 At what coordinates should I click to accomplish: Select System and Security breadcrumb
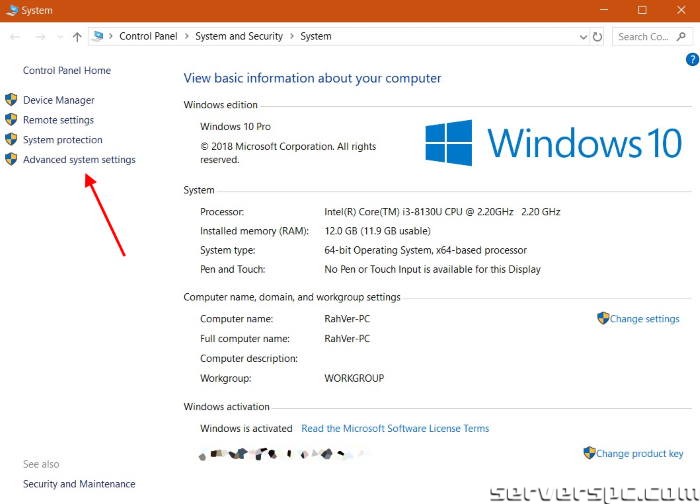point(239,37)
